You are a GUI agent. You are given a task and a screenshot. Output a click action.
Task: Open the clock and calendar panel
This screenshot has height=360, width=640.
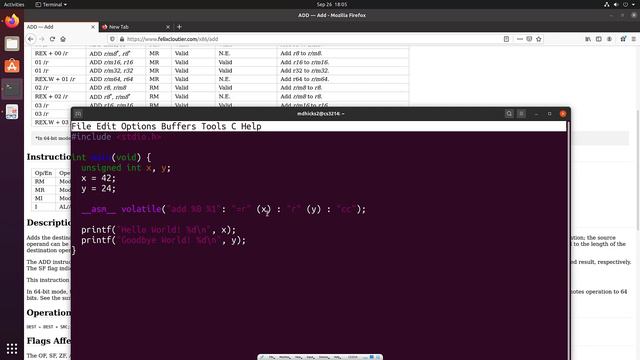click(332, 4)
